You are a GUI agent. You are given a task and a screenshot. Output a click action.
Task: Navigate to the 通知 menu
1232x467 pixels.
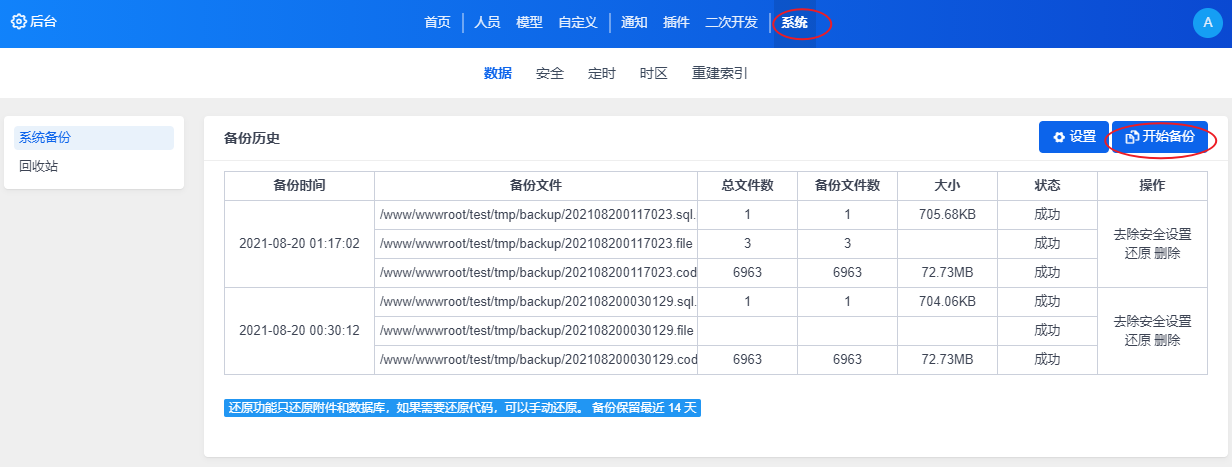[634, 22]
